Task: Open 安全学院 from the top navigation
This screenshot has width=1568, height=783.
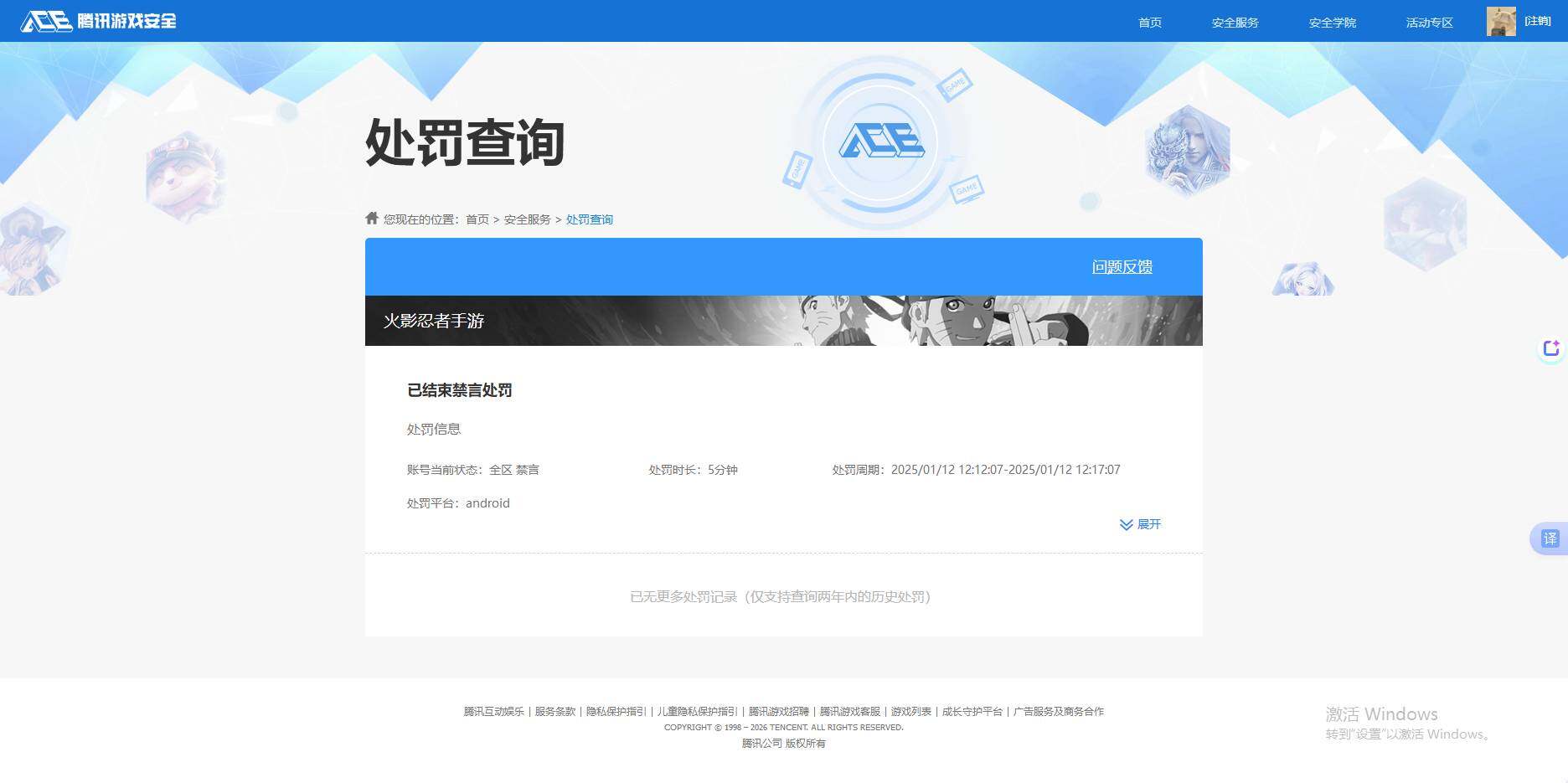Action: click(1331, 23)
